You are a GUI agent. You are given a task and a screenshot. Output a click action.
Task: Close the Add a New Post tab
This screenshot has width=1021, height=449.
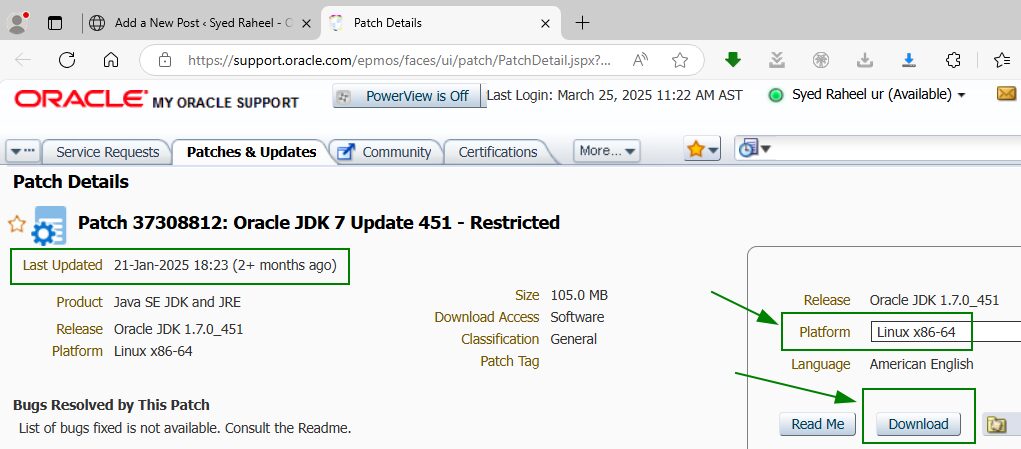click(x=306, y=23)
